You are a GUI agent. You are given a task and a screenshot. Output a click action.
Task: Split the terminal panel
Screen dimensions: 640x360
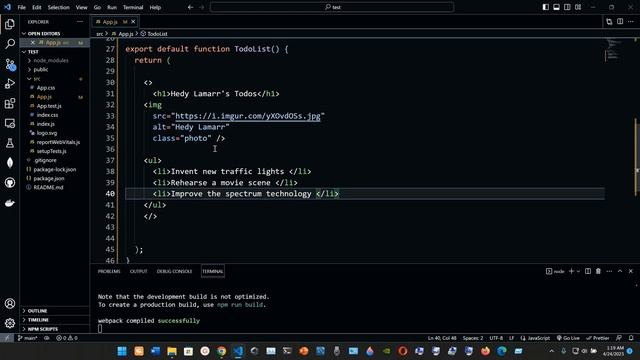pyautogui.click(x=588, y=271)
